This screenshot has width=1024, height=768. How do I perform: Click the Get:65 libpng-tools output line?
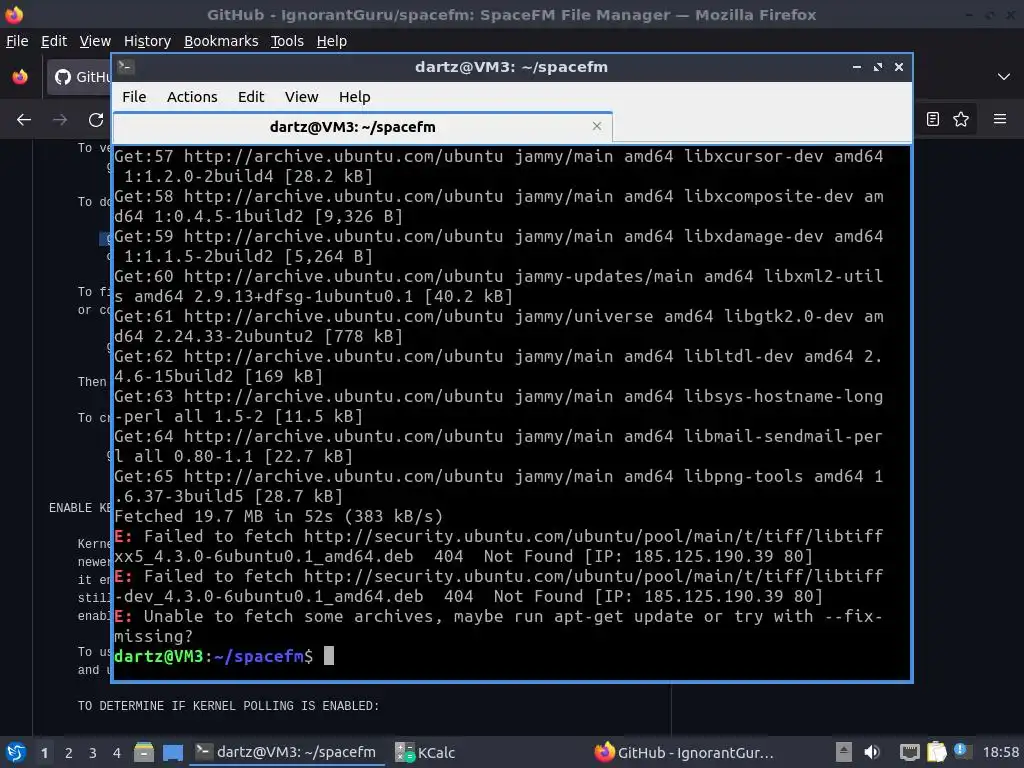[x=498, y=486]
